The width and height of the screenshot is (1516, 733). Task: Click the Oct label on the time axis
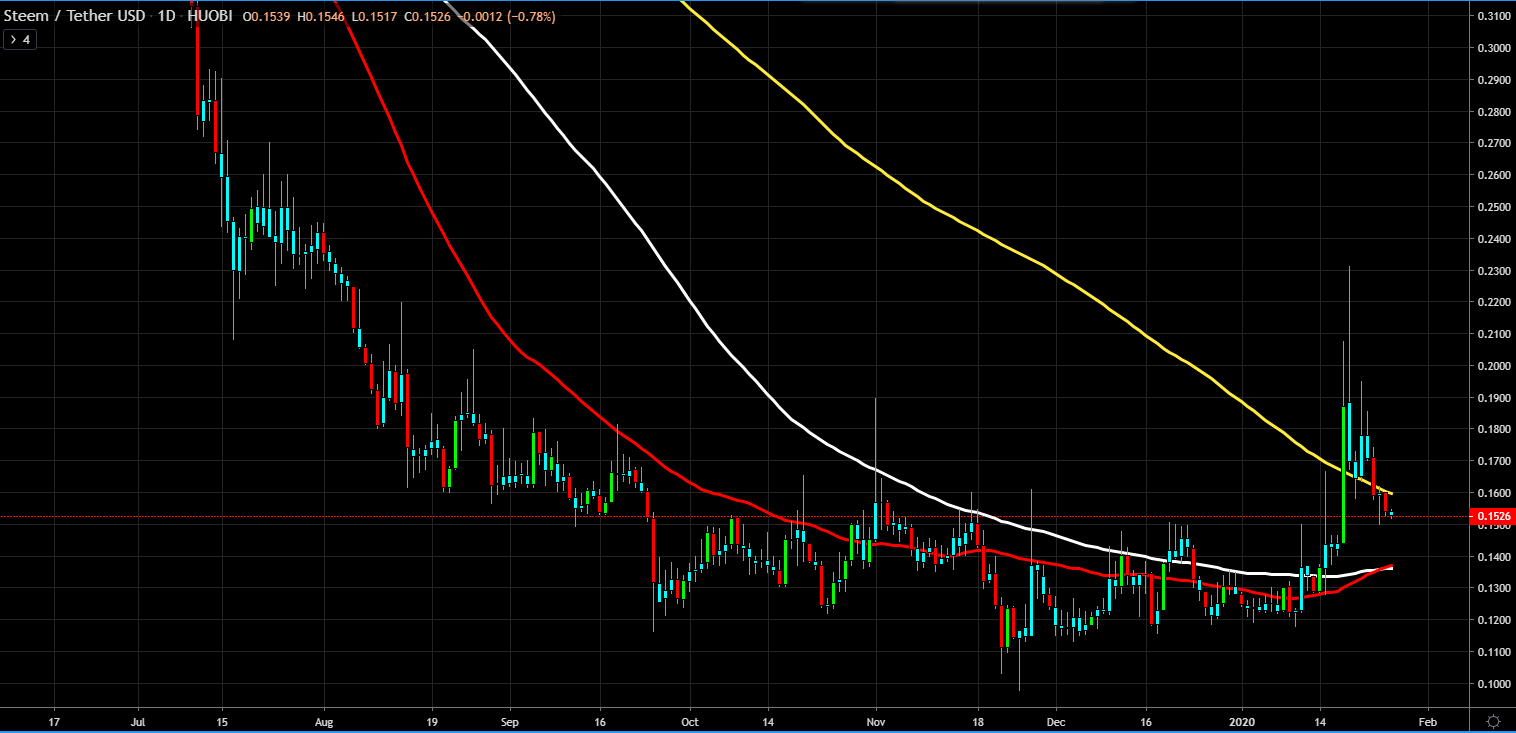coord(688,720)
